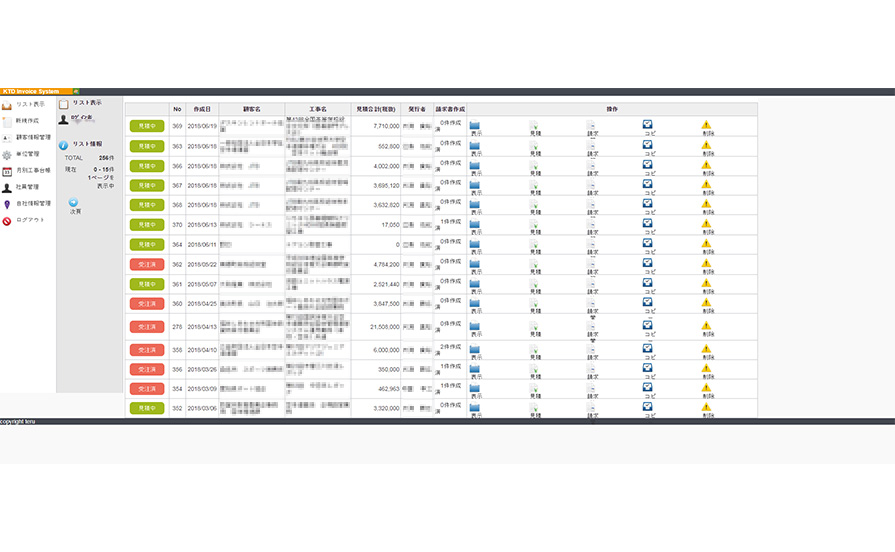Click the 顧客名 column header
The image size is (895, 552).
coord(252,109)
